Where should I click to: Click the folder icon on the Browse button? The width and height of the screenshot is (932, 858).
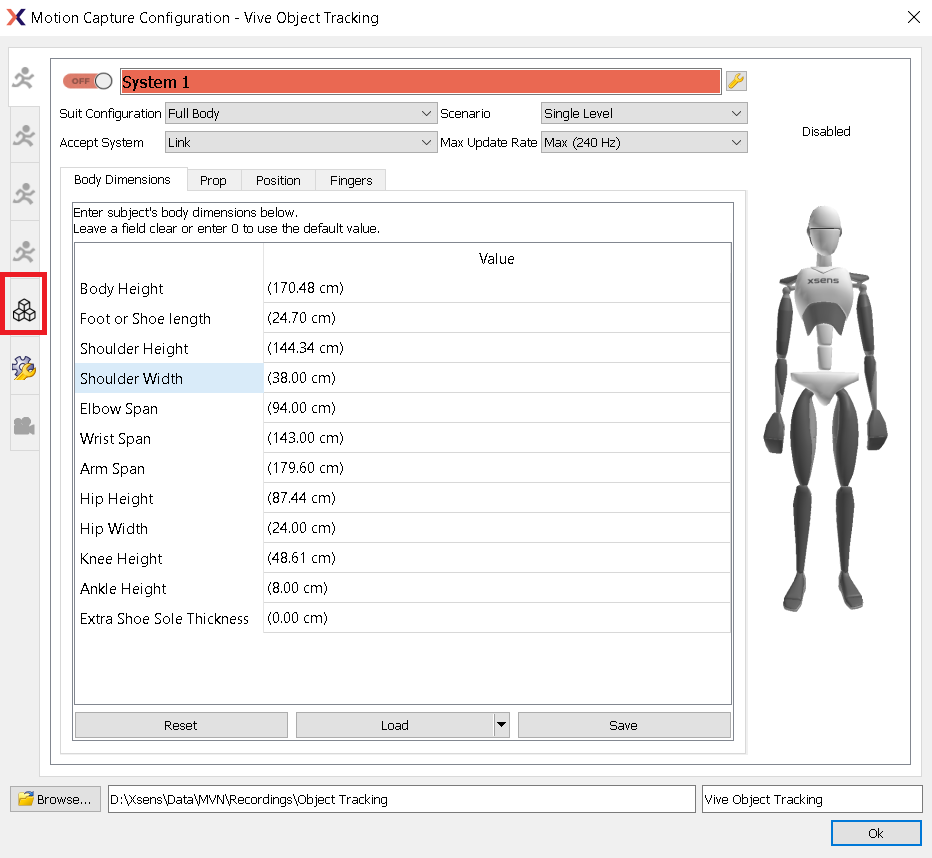(24, 798)
